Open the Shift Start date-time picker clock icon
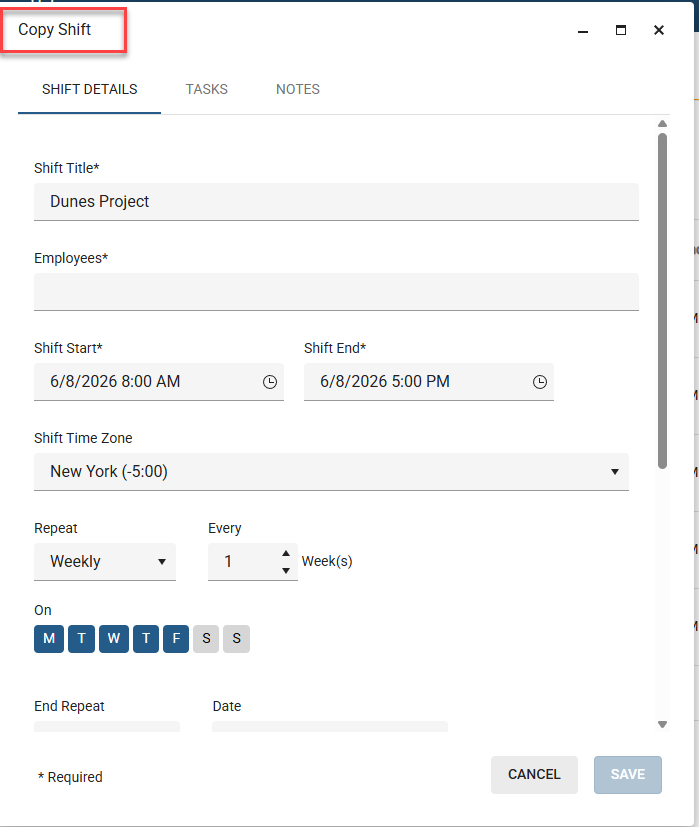The image size is (699, 827). 270,382
